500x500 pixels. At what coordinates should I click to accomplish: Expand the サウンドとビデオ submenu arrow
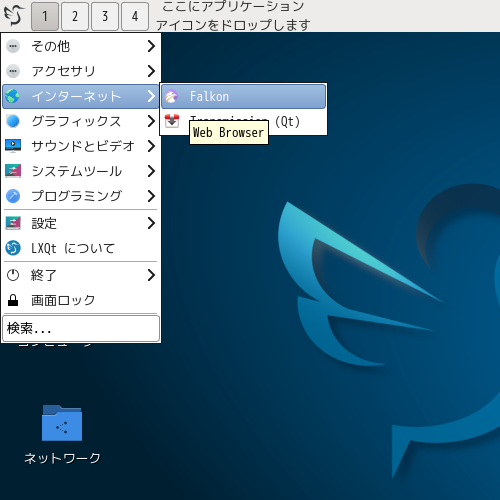click(151, 146)
